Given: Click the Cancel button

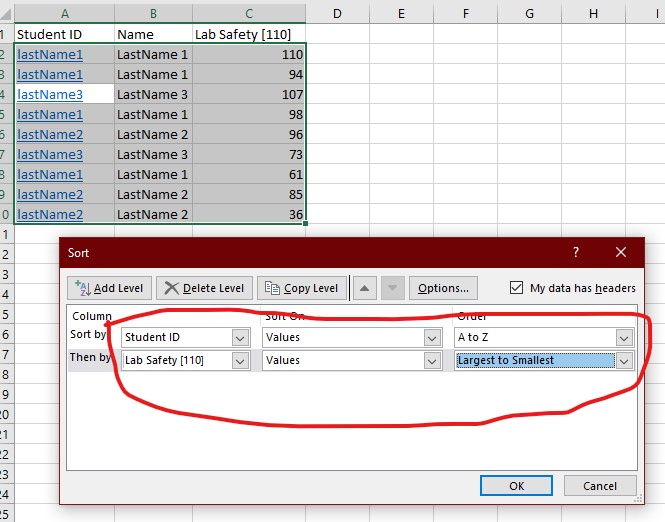Looking at the screenshot, I should tap(598, 486).
